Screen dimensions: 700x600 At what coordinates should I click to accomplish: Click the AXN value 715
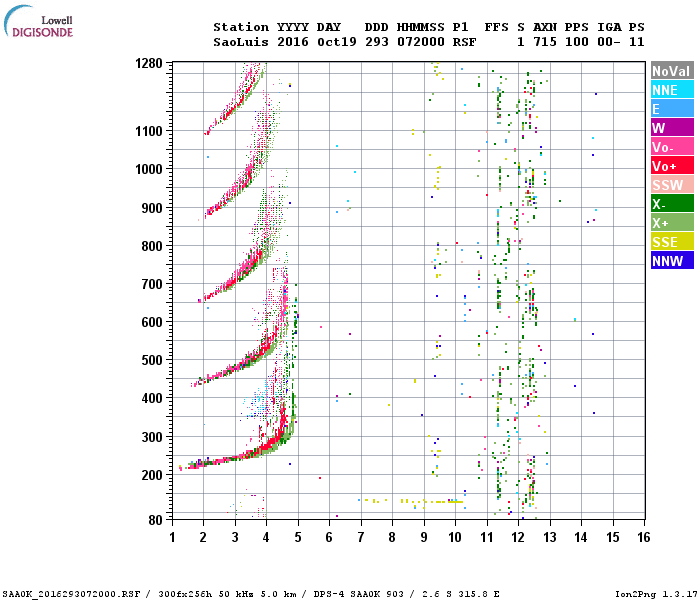545,42
